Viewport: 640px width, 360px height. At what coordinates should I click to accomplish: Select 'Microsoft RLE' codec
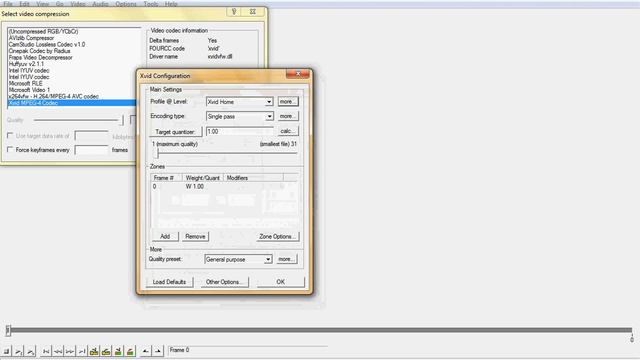coord(26,83)
